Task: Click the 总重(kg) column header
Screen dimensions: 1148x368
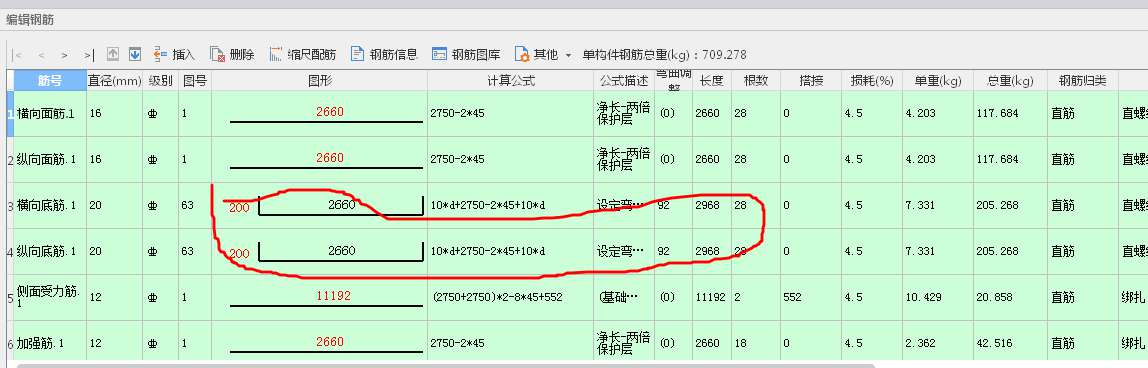Action: tap(1010, 80)
